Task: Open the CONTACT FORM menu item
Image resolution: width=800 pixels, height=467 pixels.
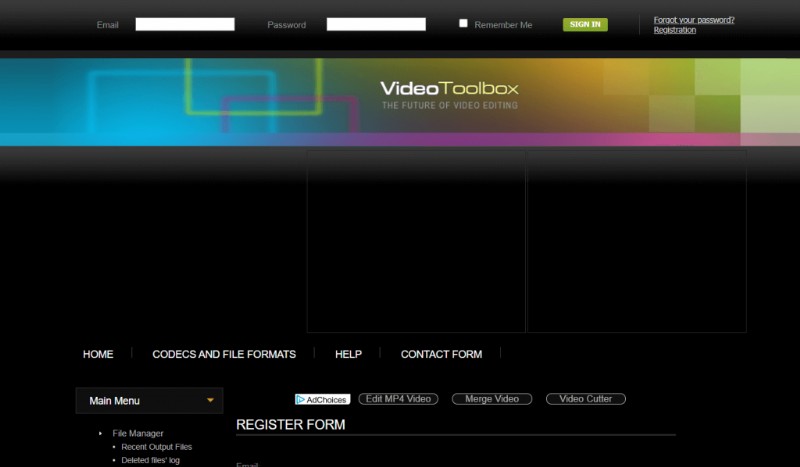Action: [441, 354]
